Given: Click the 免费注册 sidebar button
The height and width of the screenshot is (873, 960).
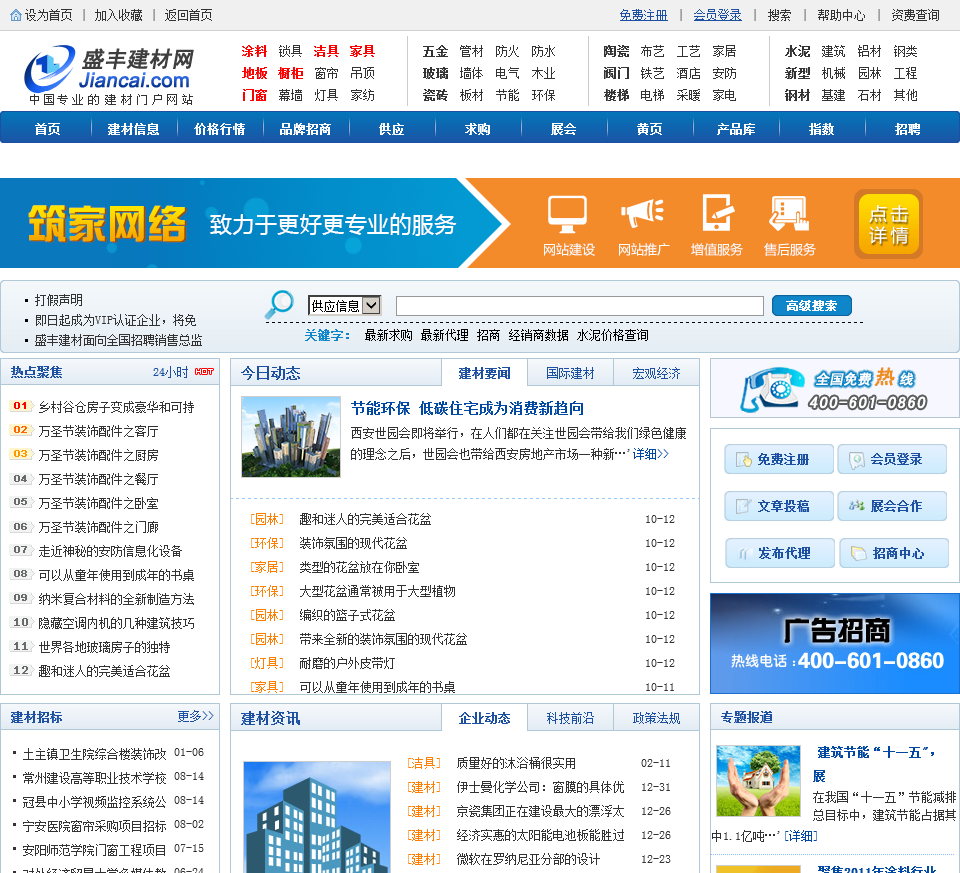Looking at the screenshot, I should point(779,459).
